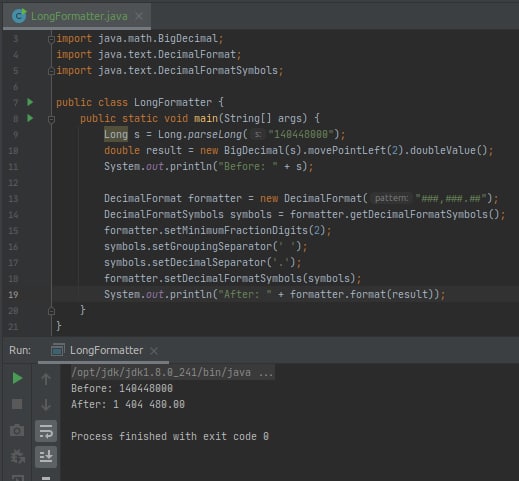This screenshot has height=481, width=519.
Task: Rerun LongFormatter in the Run panel
Action: (x=17, y=378)
